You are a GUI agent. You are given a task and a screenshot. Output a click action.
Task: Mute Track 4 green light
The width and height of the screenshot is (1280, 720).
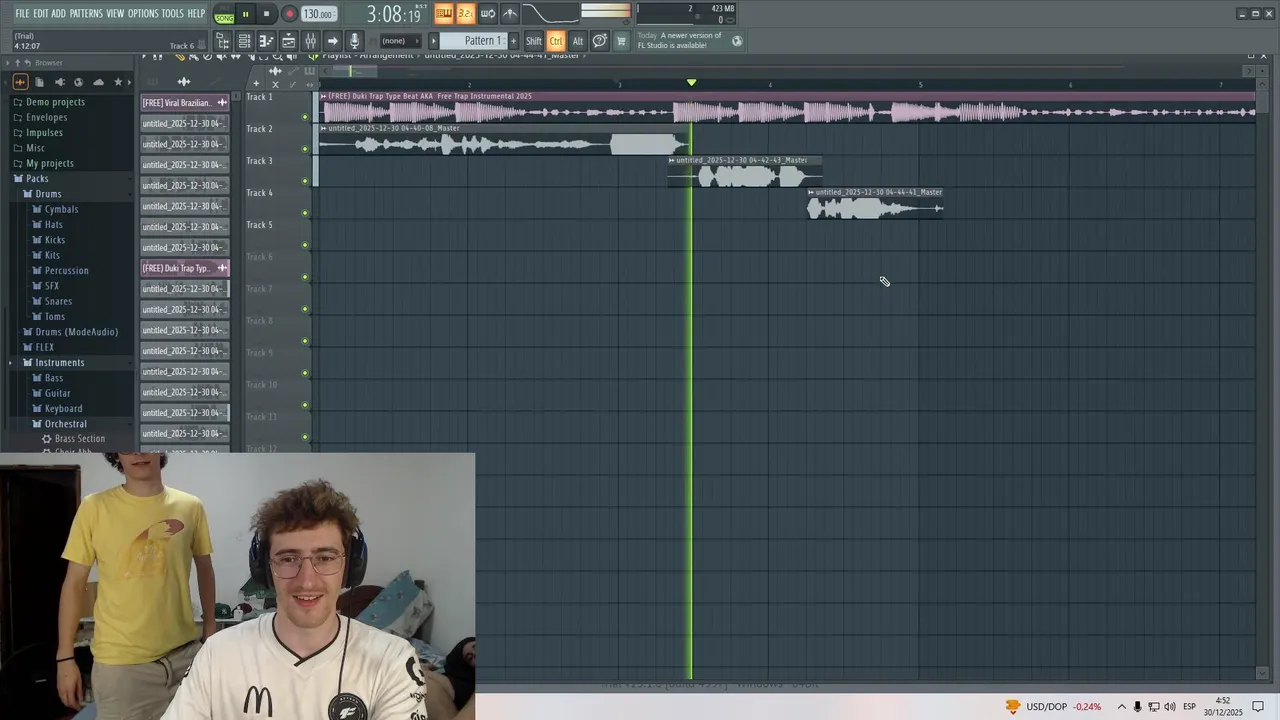tap(305, 213)
